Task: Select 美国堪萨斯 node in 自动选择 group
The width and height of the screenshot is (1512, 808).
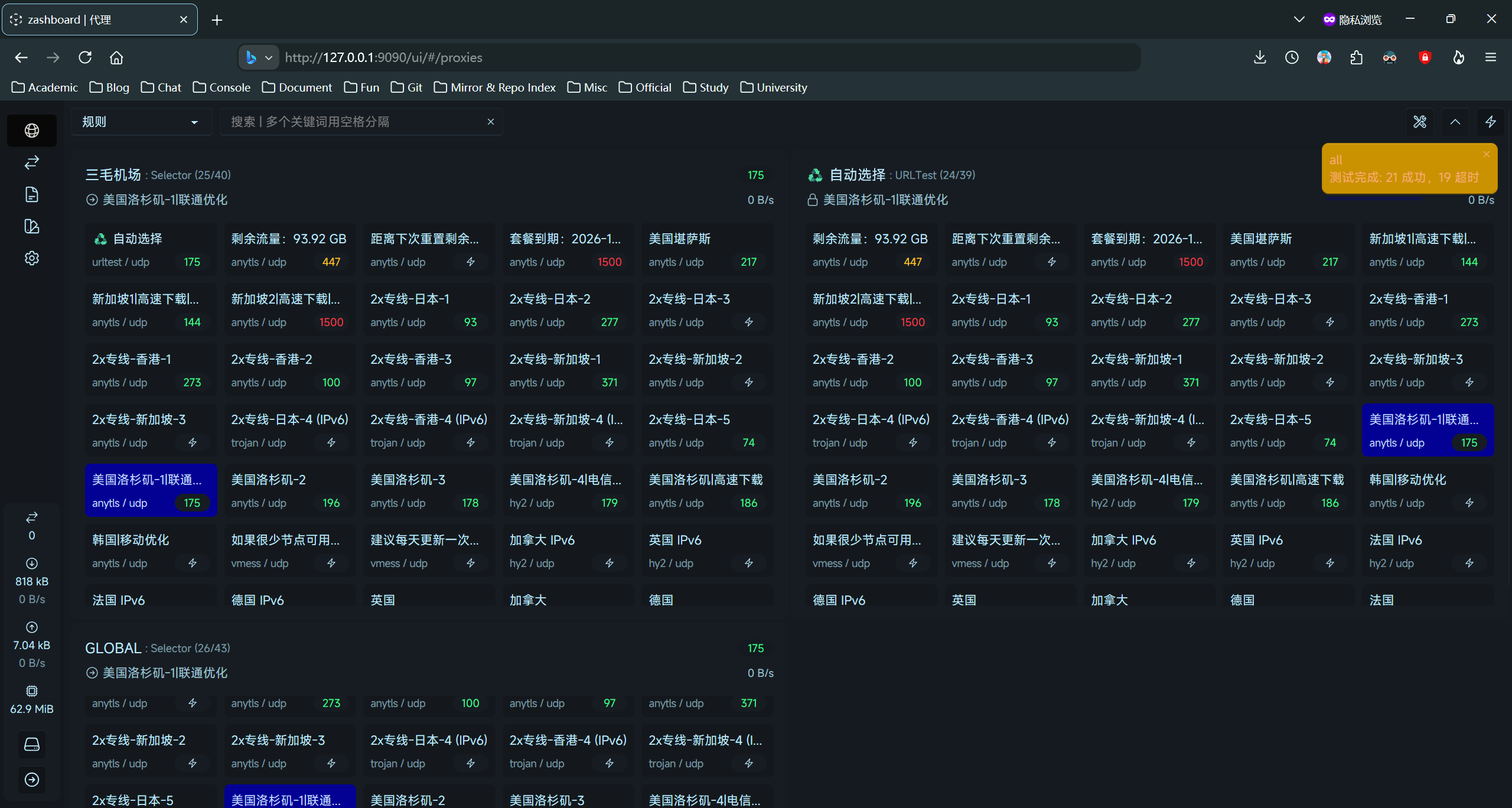Action: (x=1289, y=249)
